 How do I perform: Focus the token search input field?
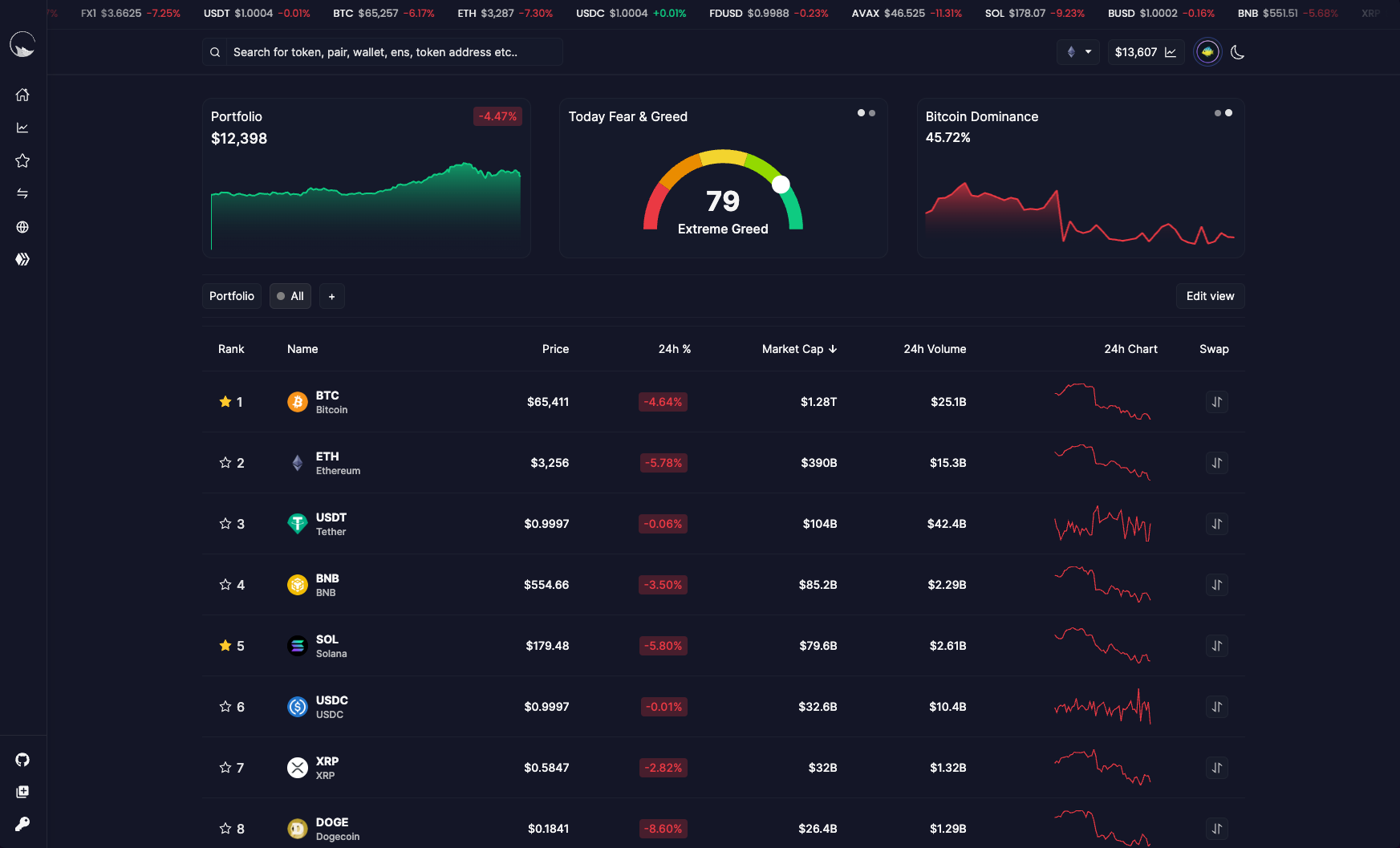[x=393, y=52]
